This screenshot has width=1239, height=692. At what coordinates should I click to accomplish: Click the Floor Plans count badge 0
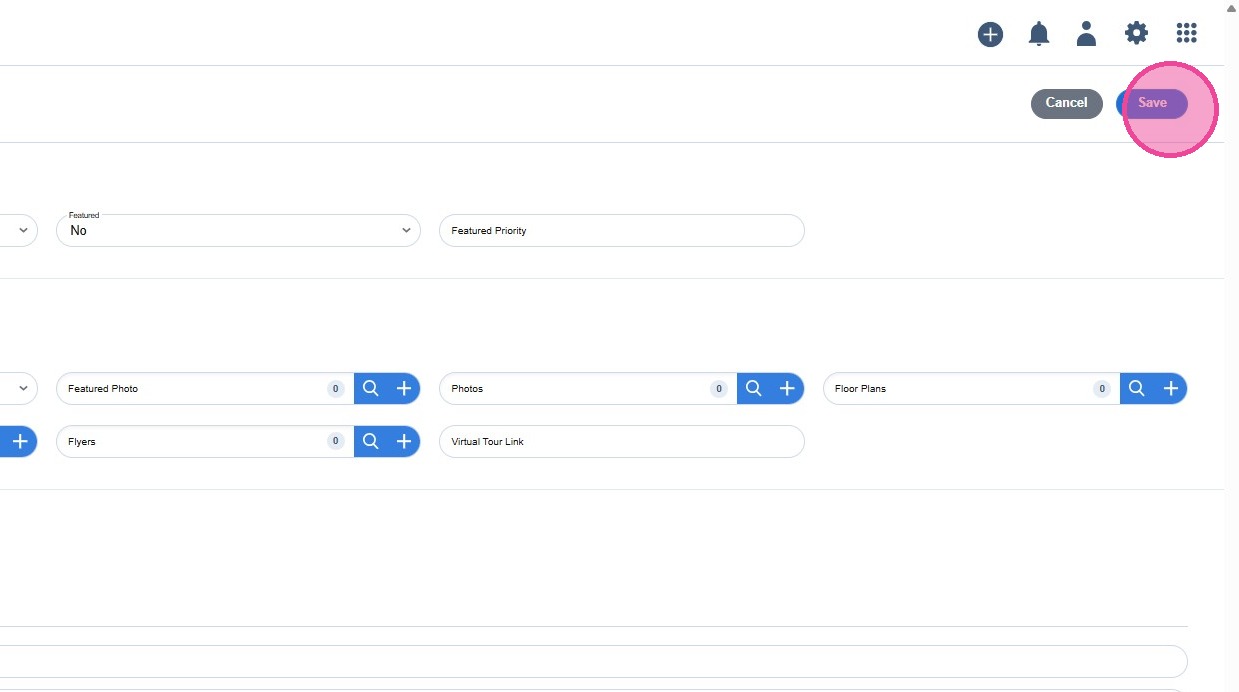[x=1102, y=389]
